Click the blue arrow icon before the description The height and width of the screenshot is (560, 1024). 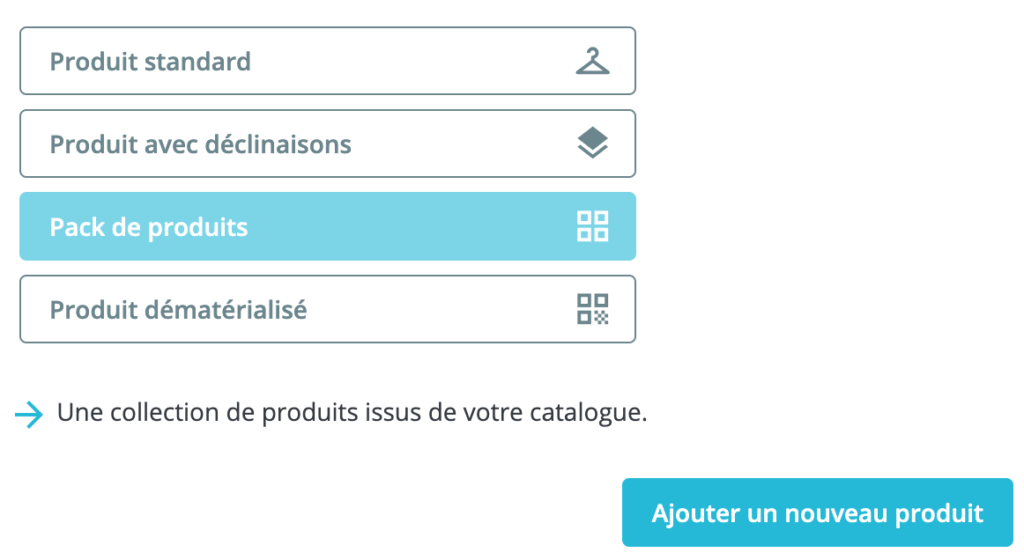(x=30, y=414)
